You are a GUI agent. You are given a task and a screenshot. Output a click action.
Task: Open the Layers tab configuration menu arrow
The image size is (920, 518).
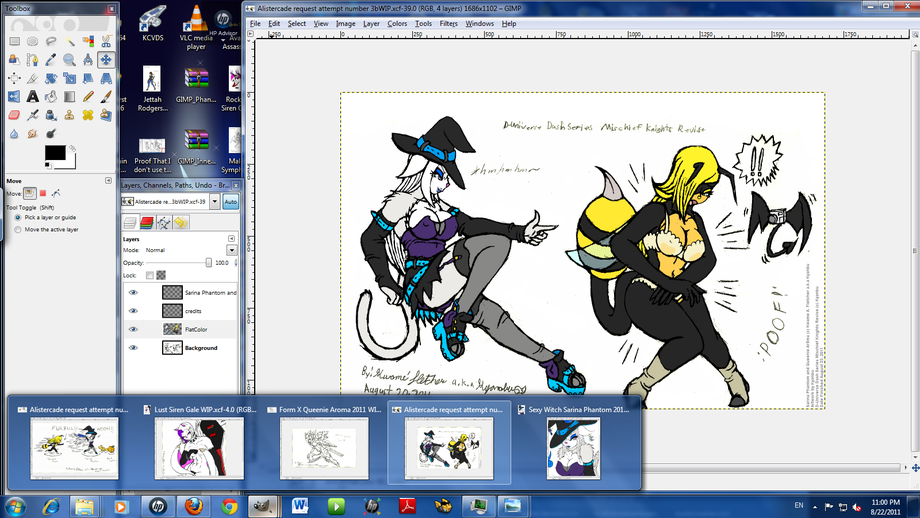point(231,239)
